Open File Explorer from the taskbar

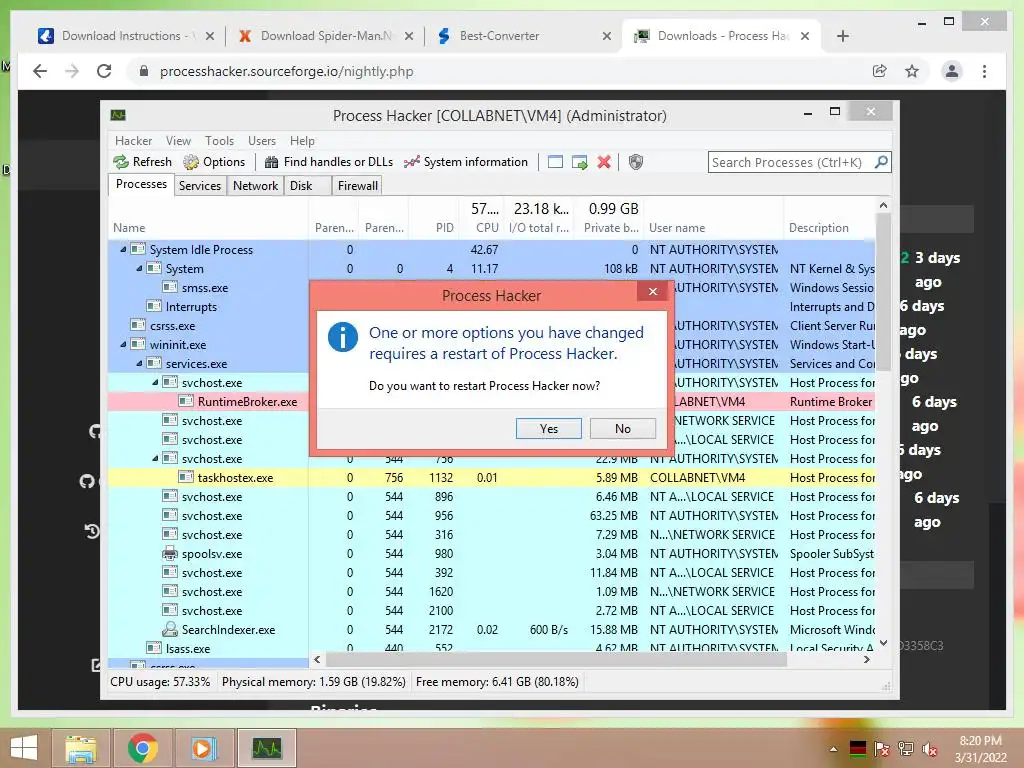coord(81,748)
